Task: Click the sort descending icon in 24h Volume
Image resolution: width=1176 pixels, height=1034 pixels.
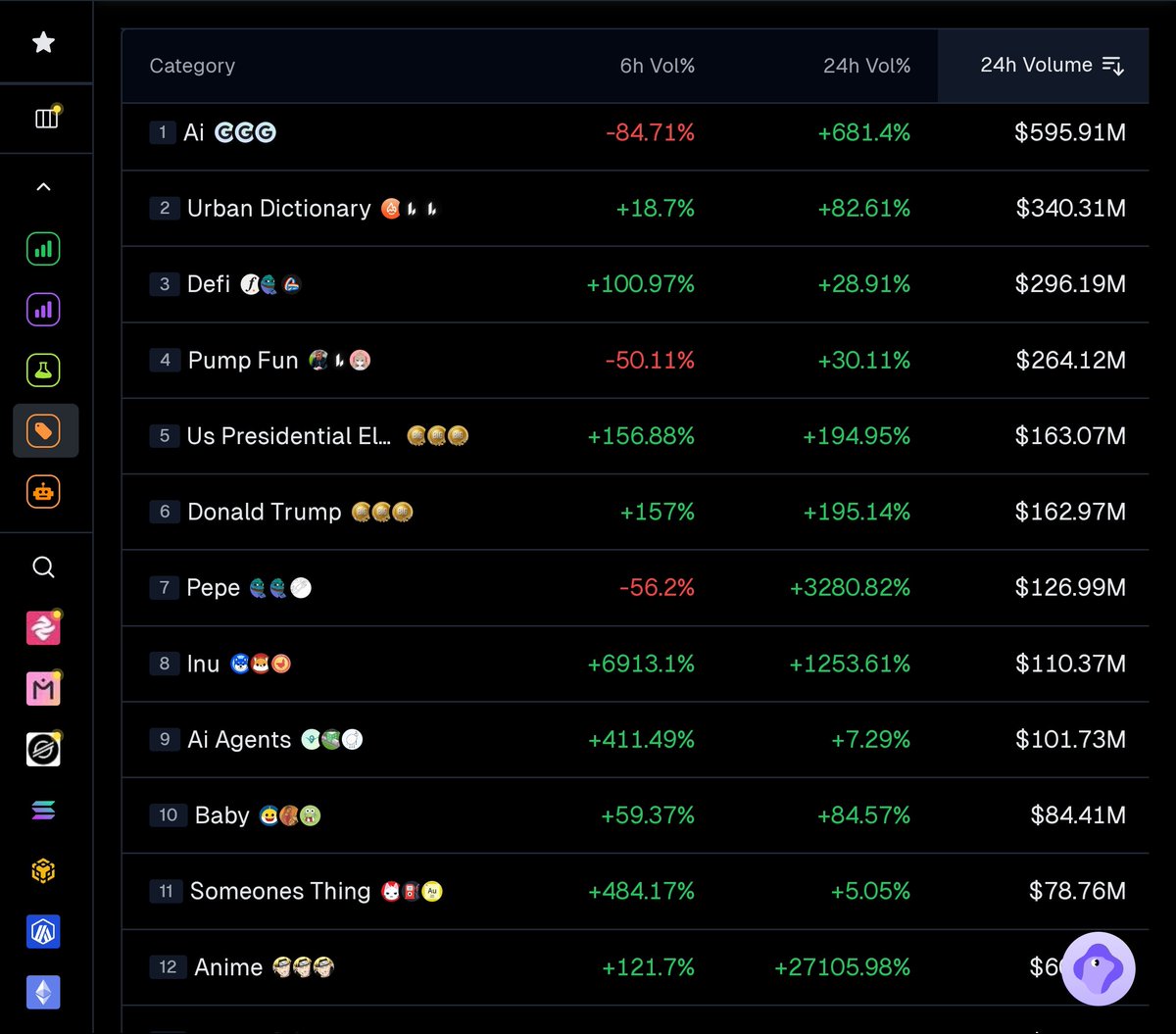Action: (x=1113, y=66)
